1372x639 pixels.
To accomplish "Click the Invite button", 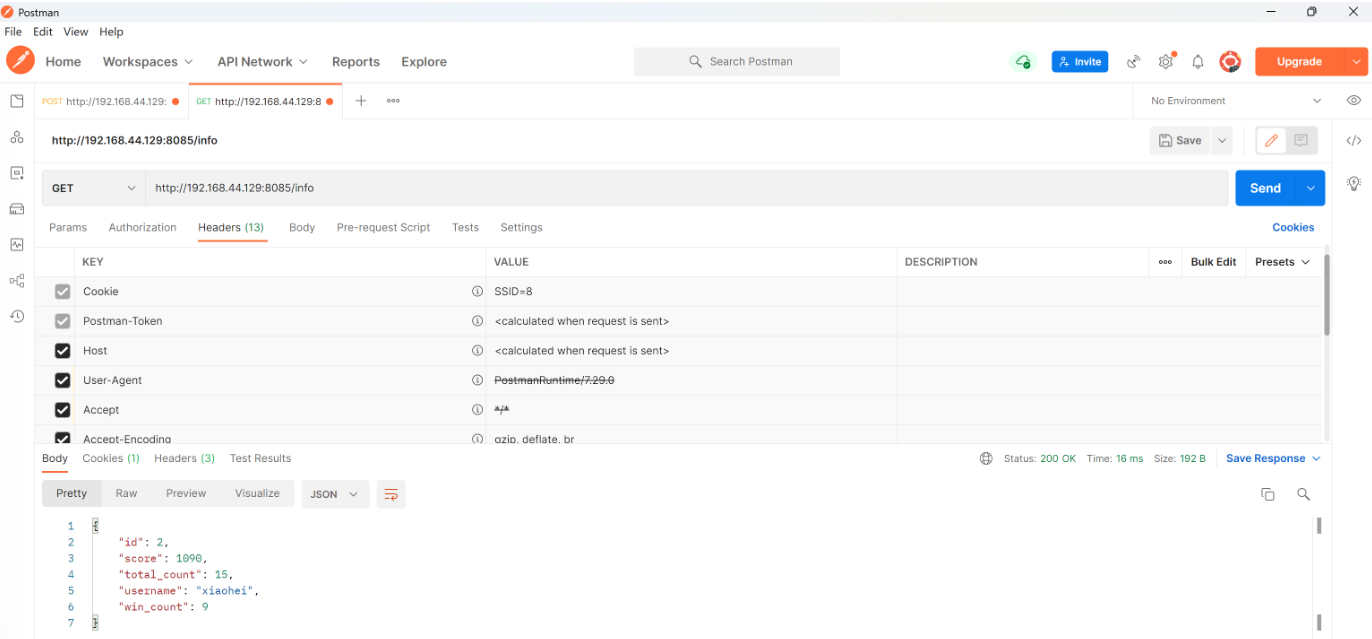I will (x=1080, y=62).
